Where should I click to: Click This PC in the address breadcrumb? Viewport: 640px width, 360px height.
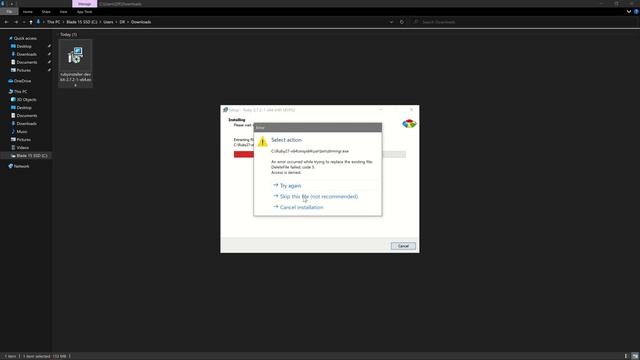coord(53,22)
